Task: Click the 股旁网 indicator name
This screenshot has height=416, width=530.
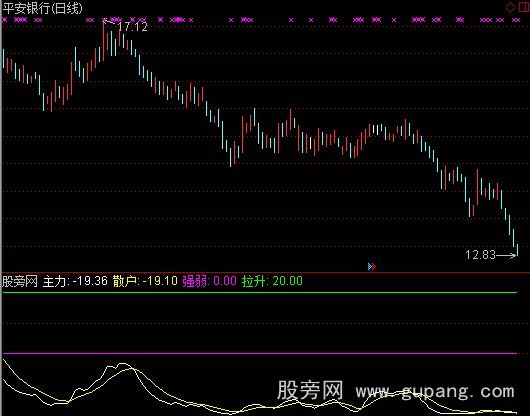Action: point(20,281)
